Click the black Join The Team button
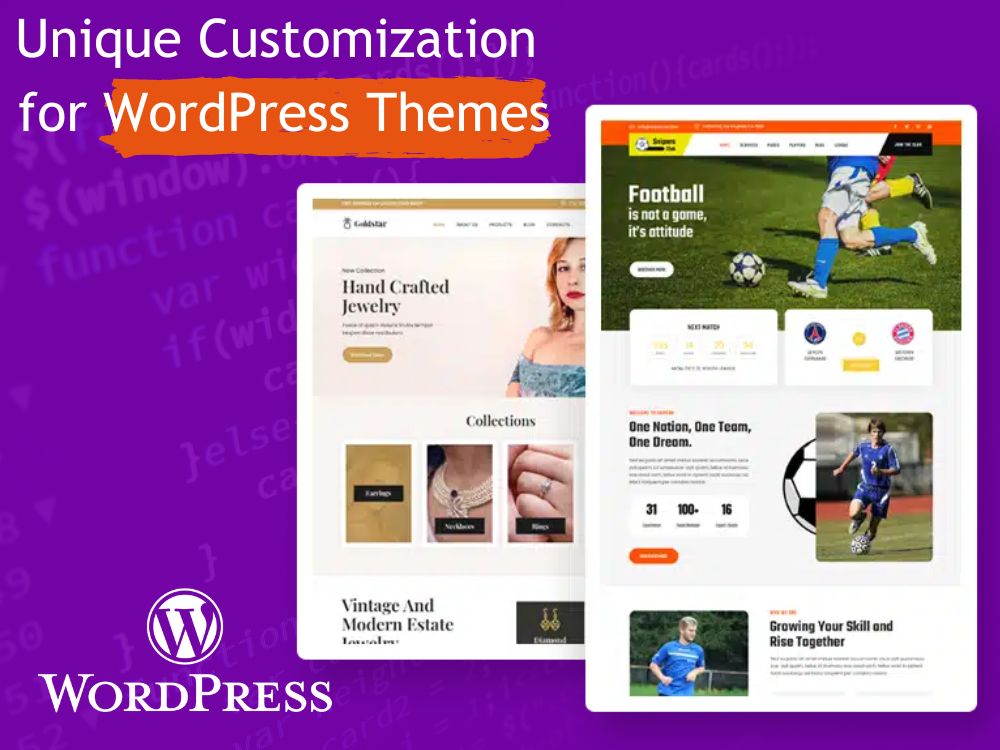The image size is (1000, 750). click(x=907, y=145)
